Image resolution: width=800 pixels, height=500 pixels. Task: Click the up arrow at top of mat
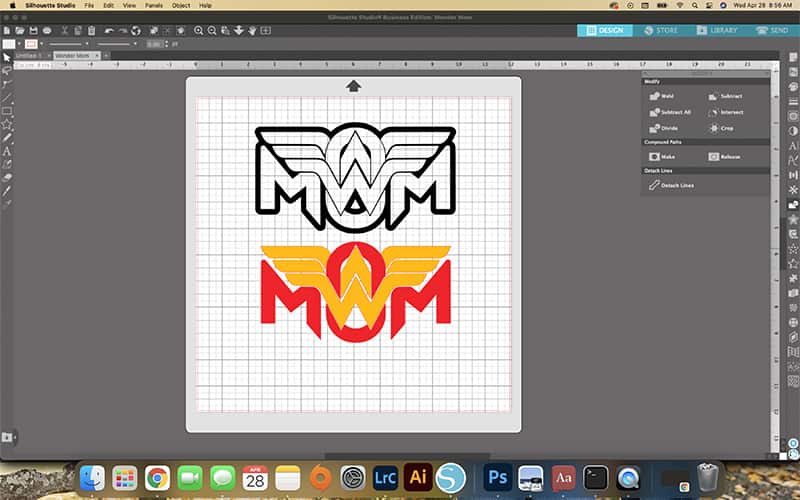[x=354, y=86]
